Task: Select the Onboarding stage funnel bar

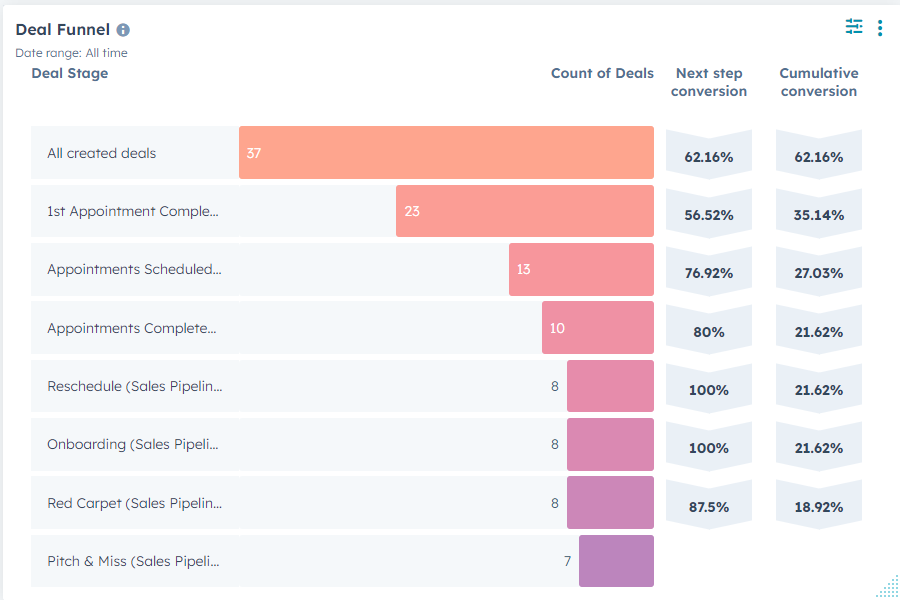Action: pos(610,444)
